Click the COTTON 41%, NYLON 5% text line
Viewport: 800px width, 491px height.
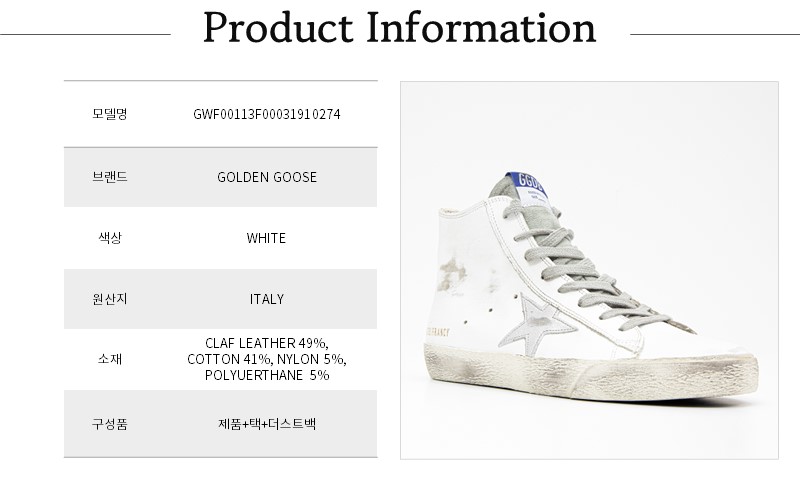click(266, 359)
